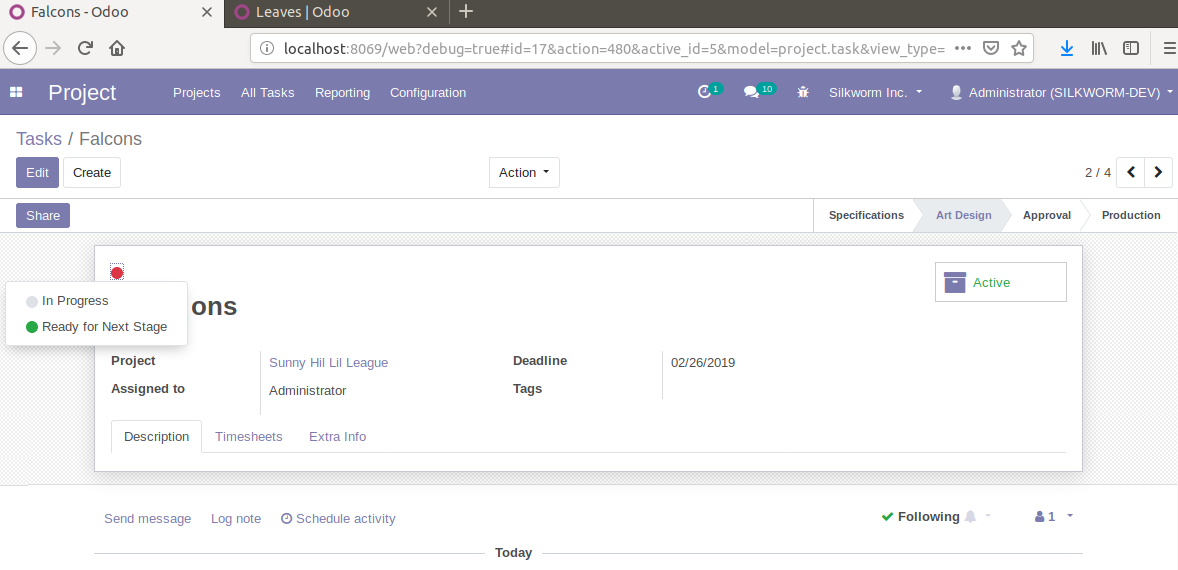Open the browser downloads panel
1178x570 pixels.
click(x=1067, y=48)
